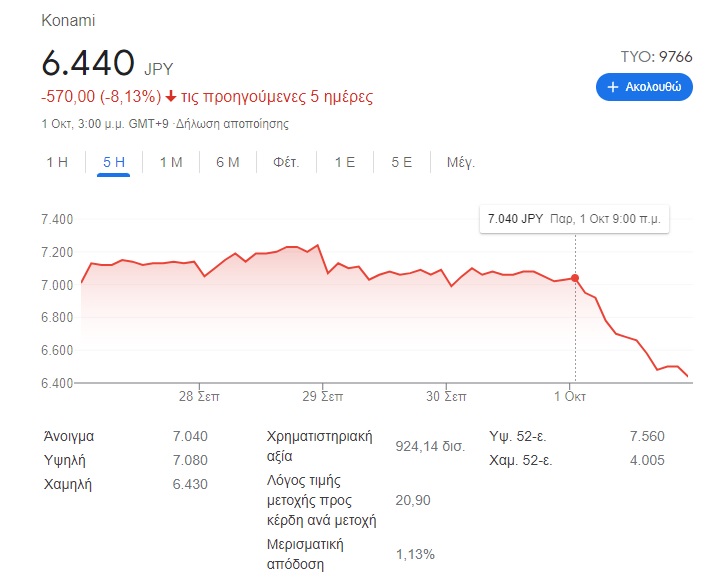Show the 5 E five-year tab
The width and height of the screenshot is (718, 578).
tap(402, 162)
